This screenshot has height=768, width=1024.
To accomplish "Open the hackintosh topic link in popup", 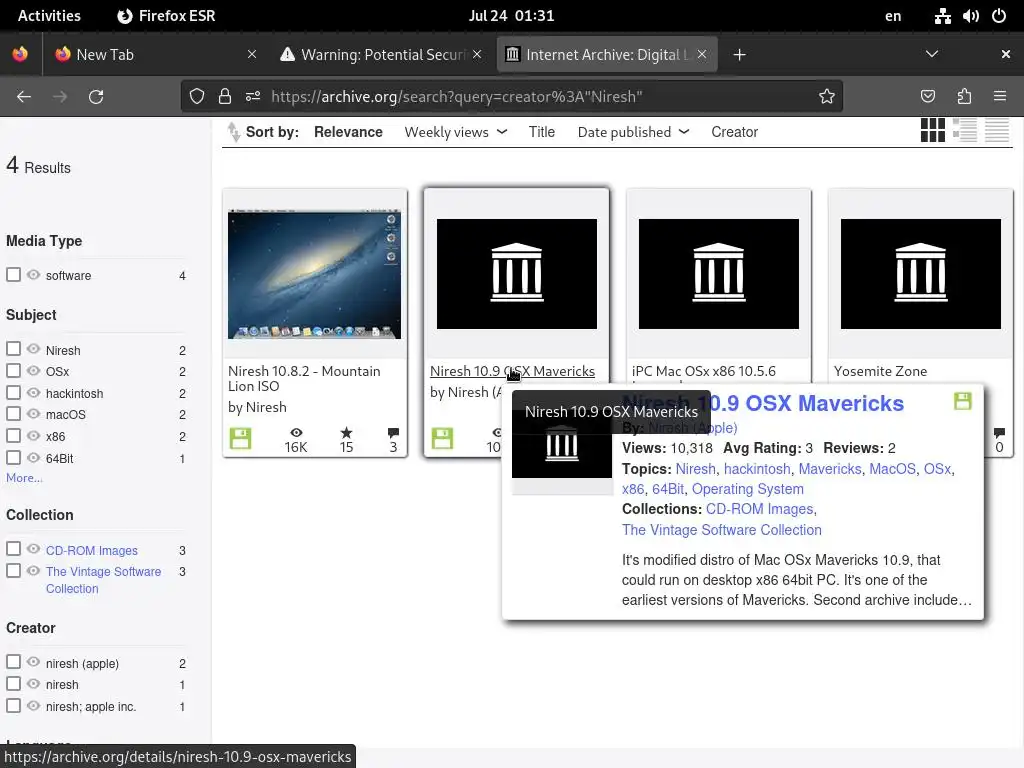I will coord(757,469).
